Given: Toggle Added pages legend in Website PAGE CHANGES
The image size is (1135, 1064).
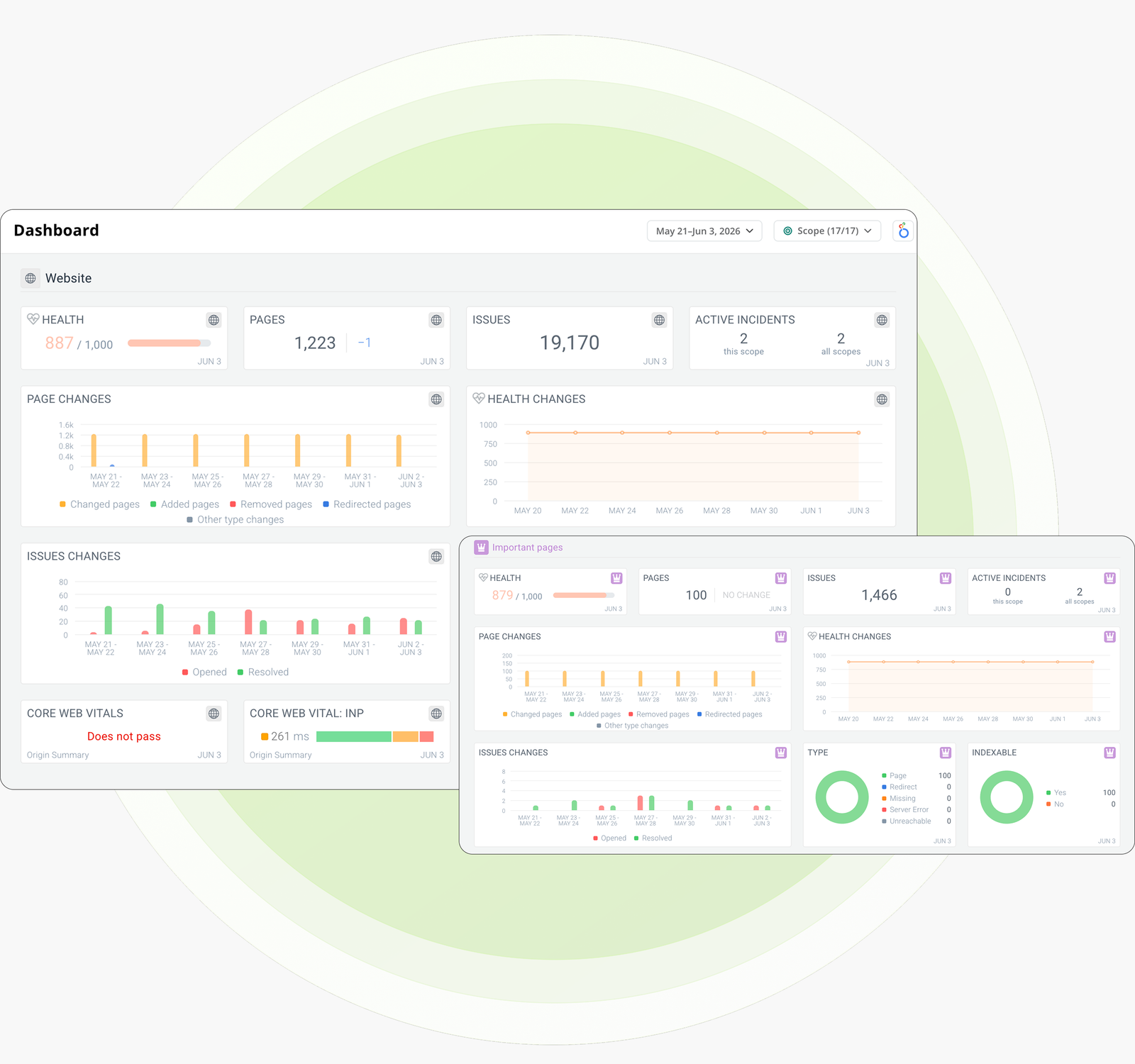Looking at the screenshot, I should pyautogui.click(x=184, y=504).
